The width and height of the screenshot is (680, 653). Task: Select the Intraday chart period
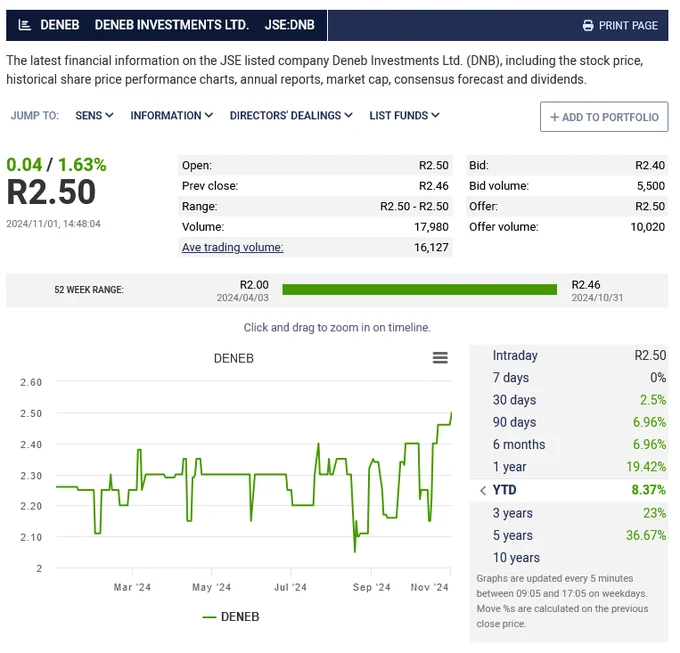pos(515,356)
